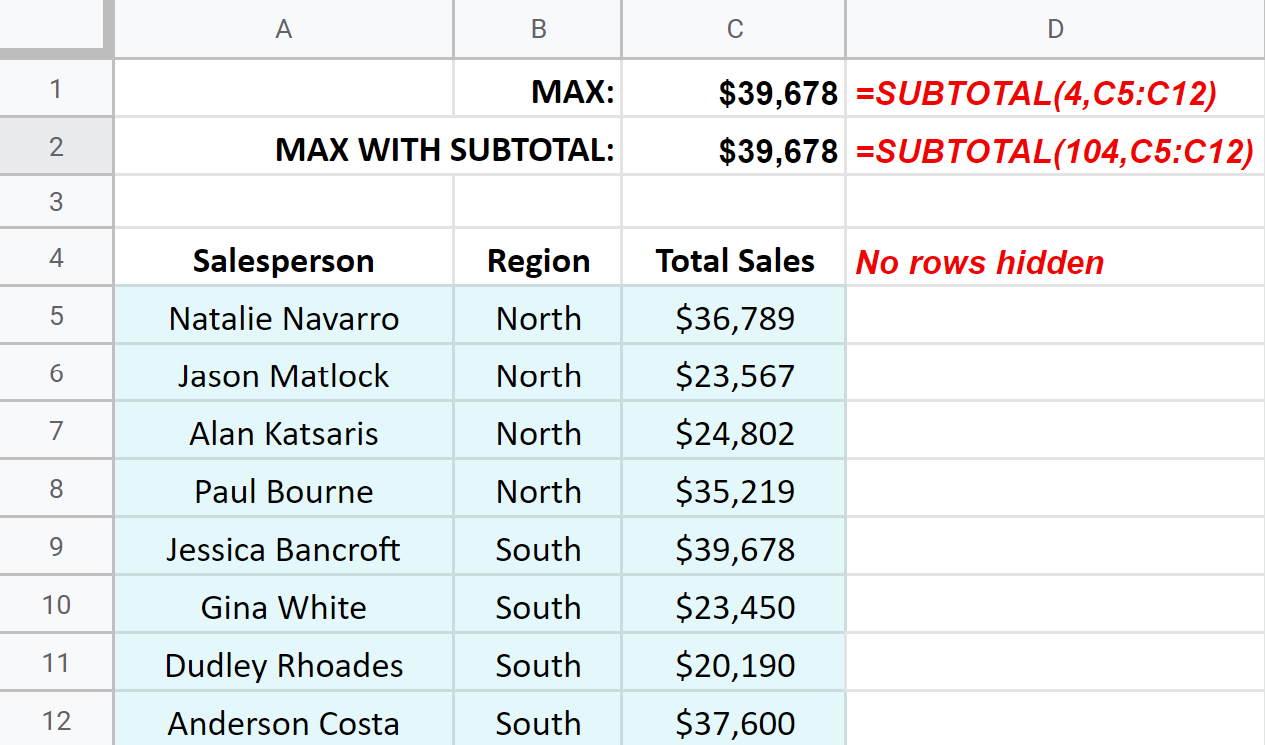Select the $39,678 sales cell in row 9

[734, 547]
